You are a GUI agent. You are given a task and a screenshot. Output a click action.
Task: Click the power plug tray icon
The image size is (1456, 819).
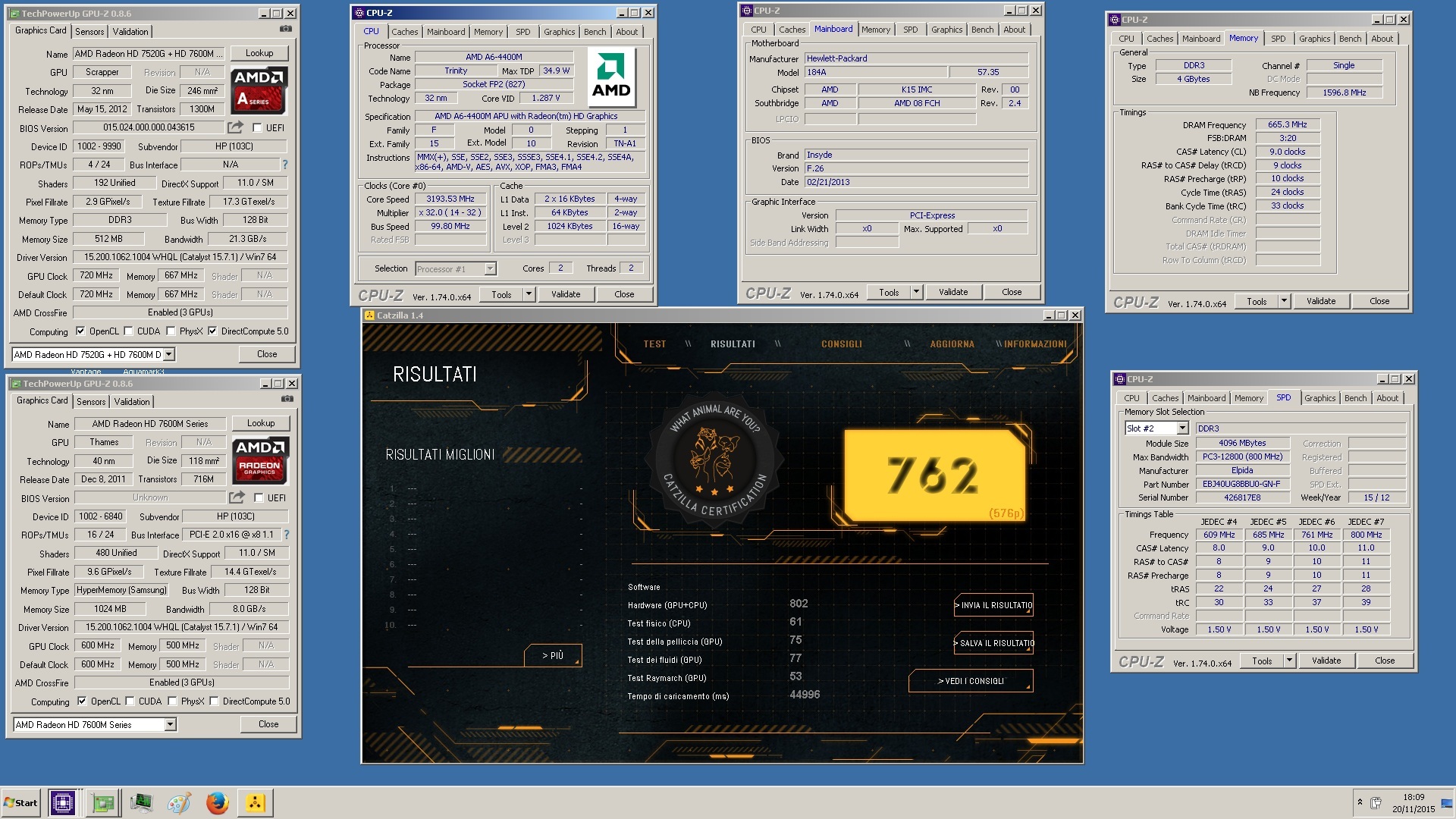[x=1376, y=802]
